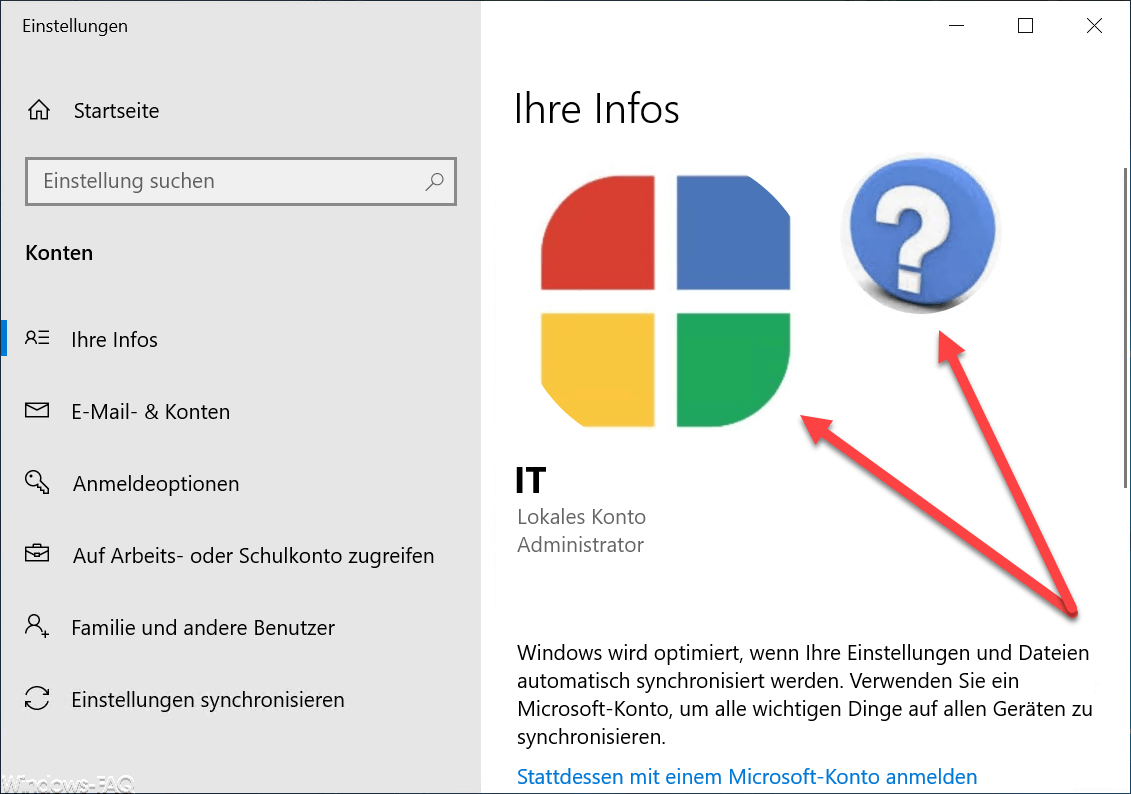Screen dimensions: 1131x794
Task: Open the Anmeldeoptionen settings page
Action: 155,483
